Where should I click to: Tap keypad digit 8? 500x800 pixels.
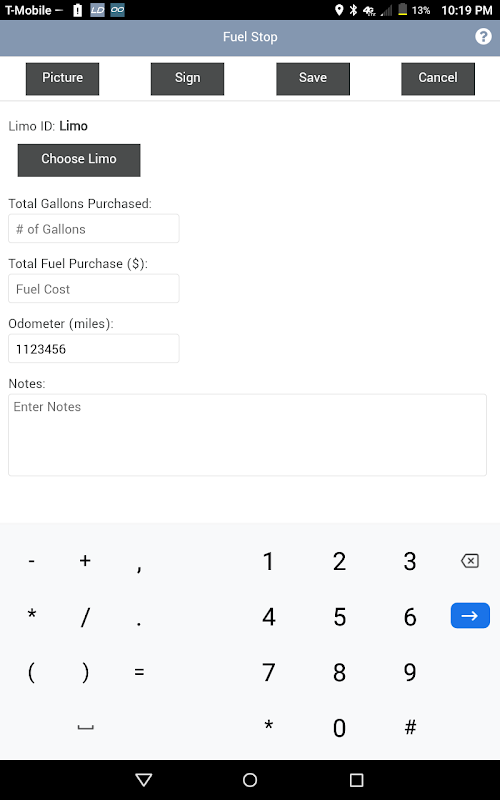pyautogui.click(x=339, y=672)
